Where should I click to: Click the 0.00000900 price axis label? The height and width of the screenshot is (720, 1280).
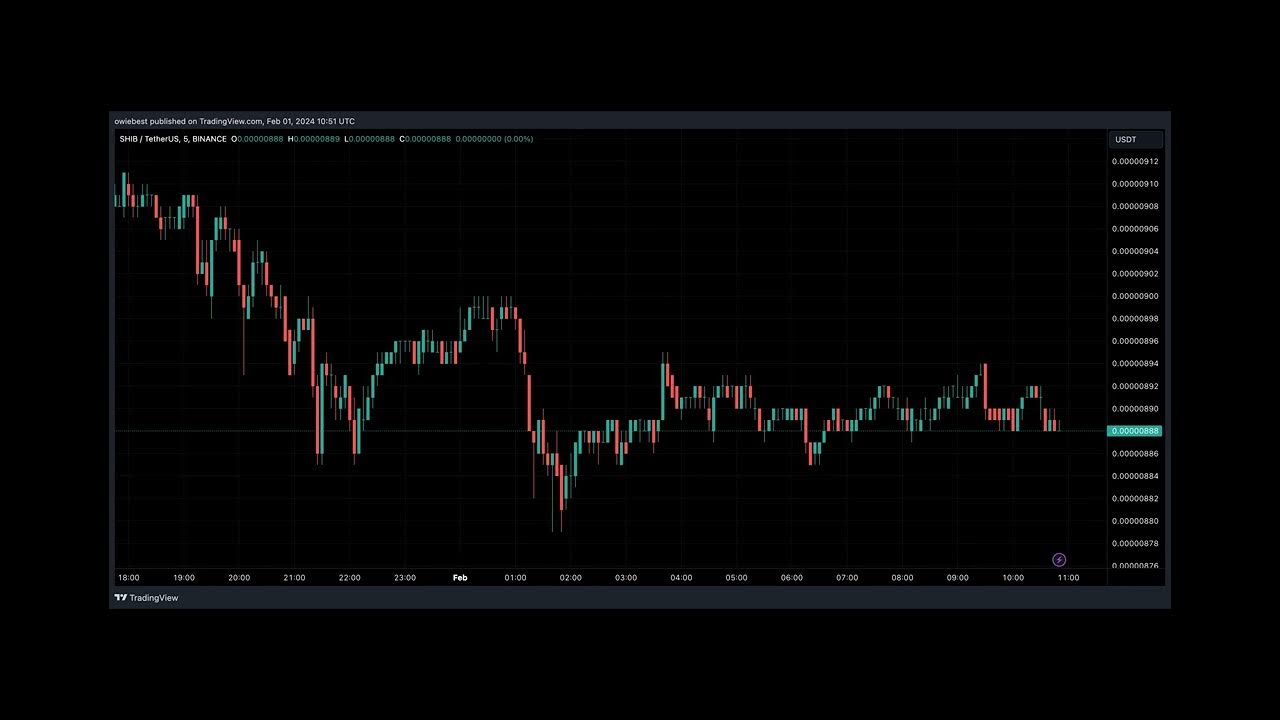pyautogui.click(x=1135, y=296)
